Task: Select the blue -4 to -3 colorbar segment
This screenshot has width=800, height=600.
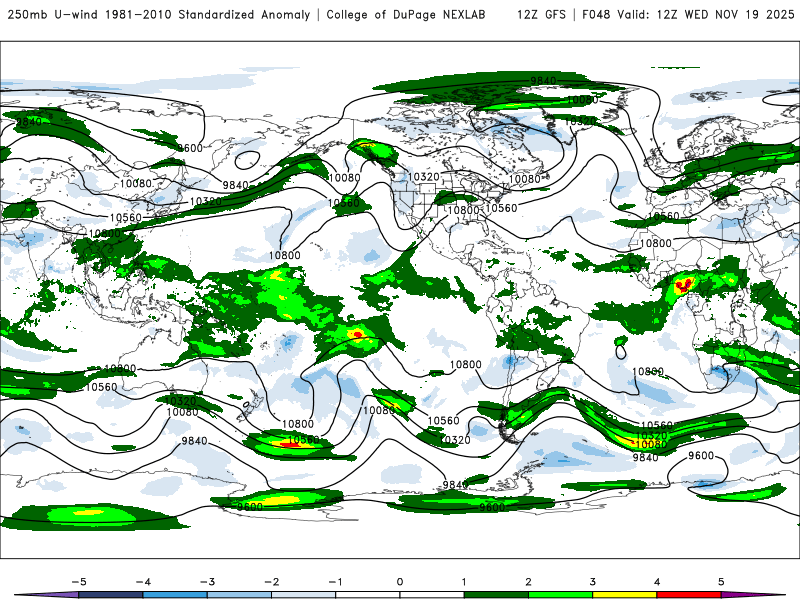Action: (175, 595)
